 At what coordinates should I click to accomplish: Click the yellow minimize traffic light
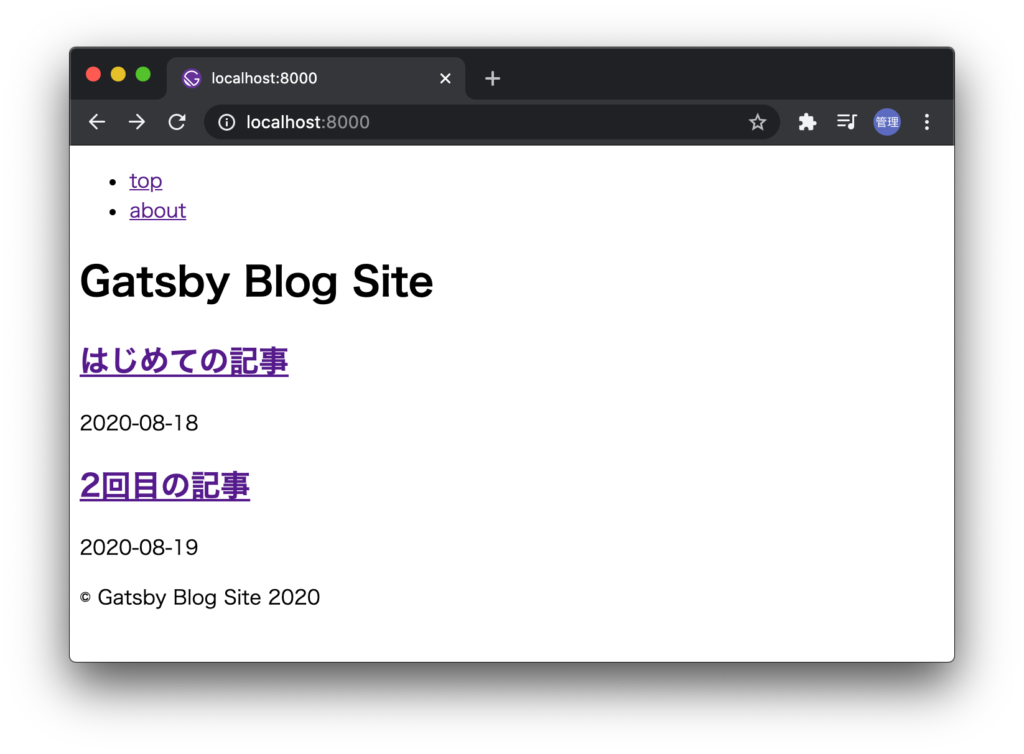coord(118,74)
